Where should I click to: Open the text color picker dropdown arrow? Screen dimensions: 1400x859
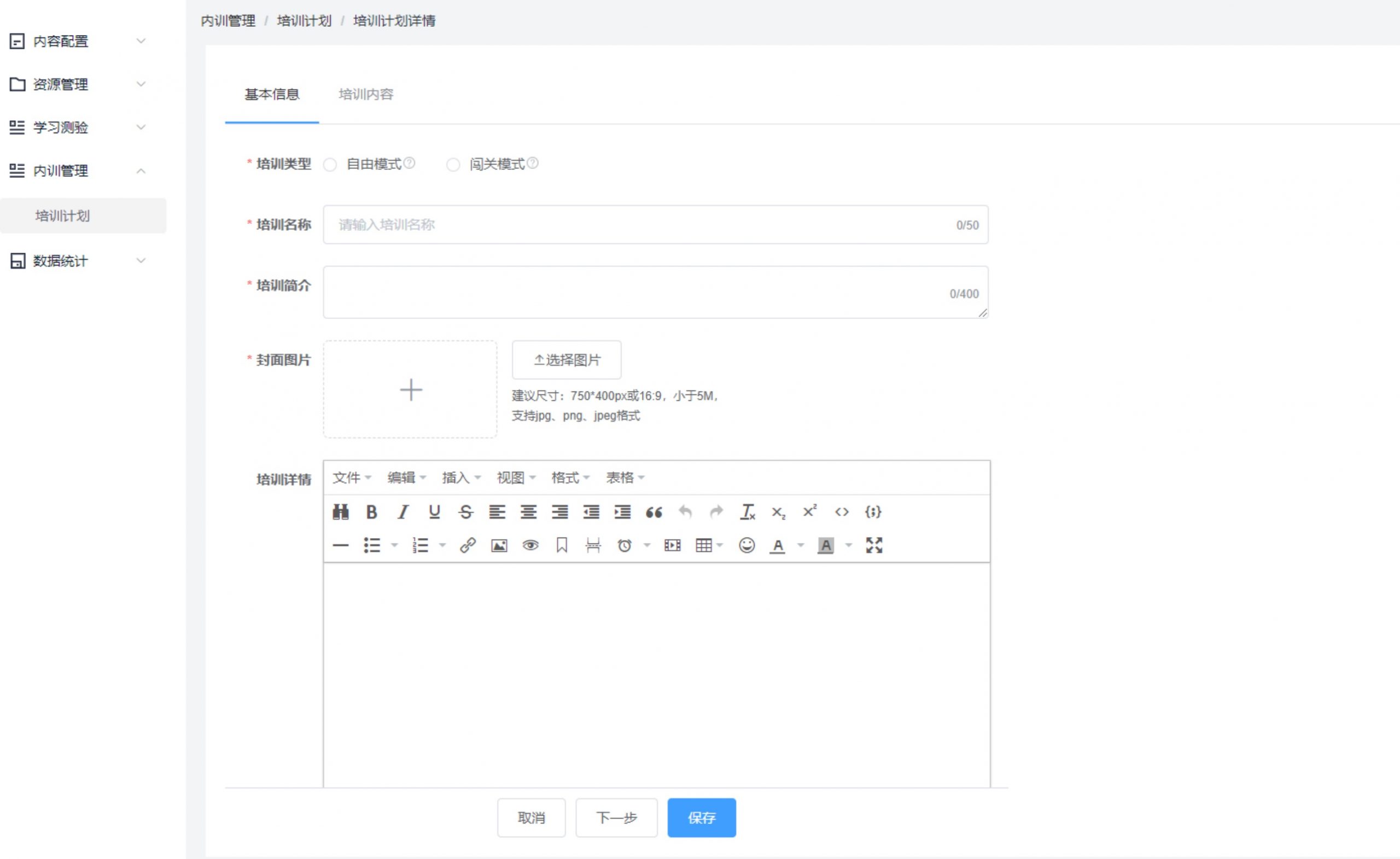[x=801, y=545]
